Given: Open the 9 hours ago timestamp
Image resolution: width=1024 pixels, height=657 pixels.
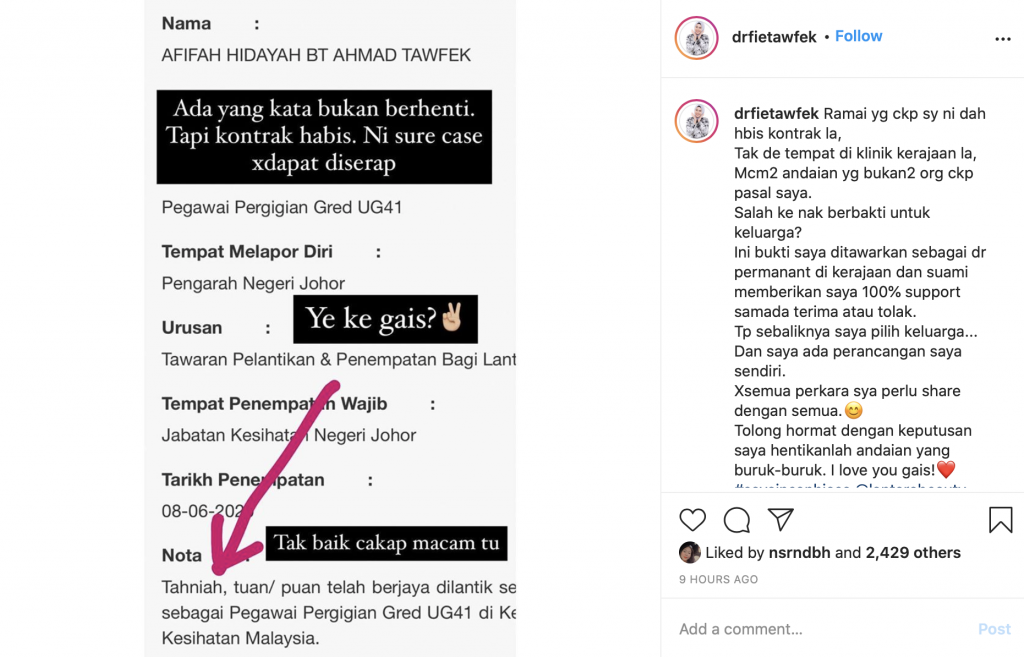Looking at the screenshot, I should [x=718, y=579].
